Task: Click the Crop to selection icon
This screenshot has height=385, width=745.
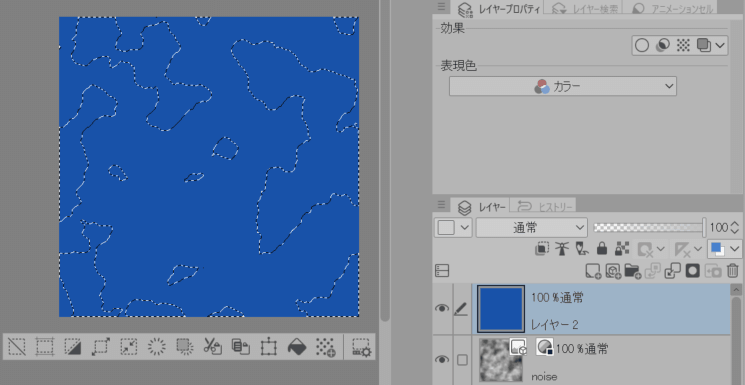Action: pos(45,346)
